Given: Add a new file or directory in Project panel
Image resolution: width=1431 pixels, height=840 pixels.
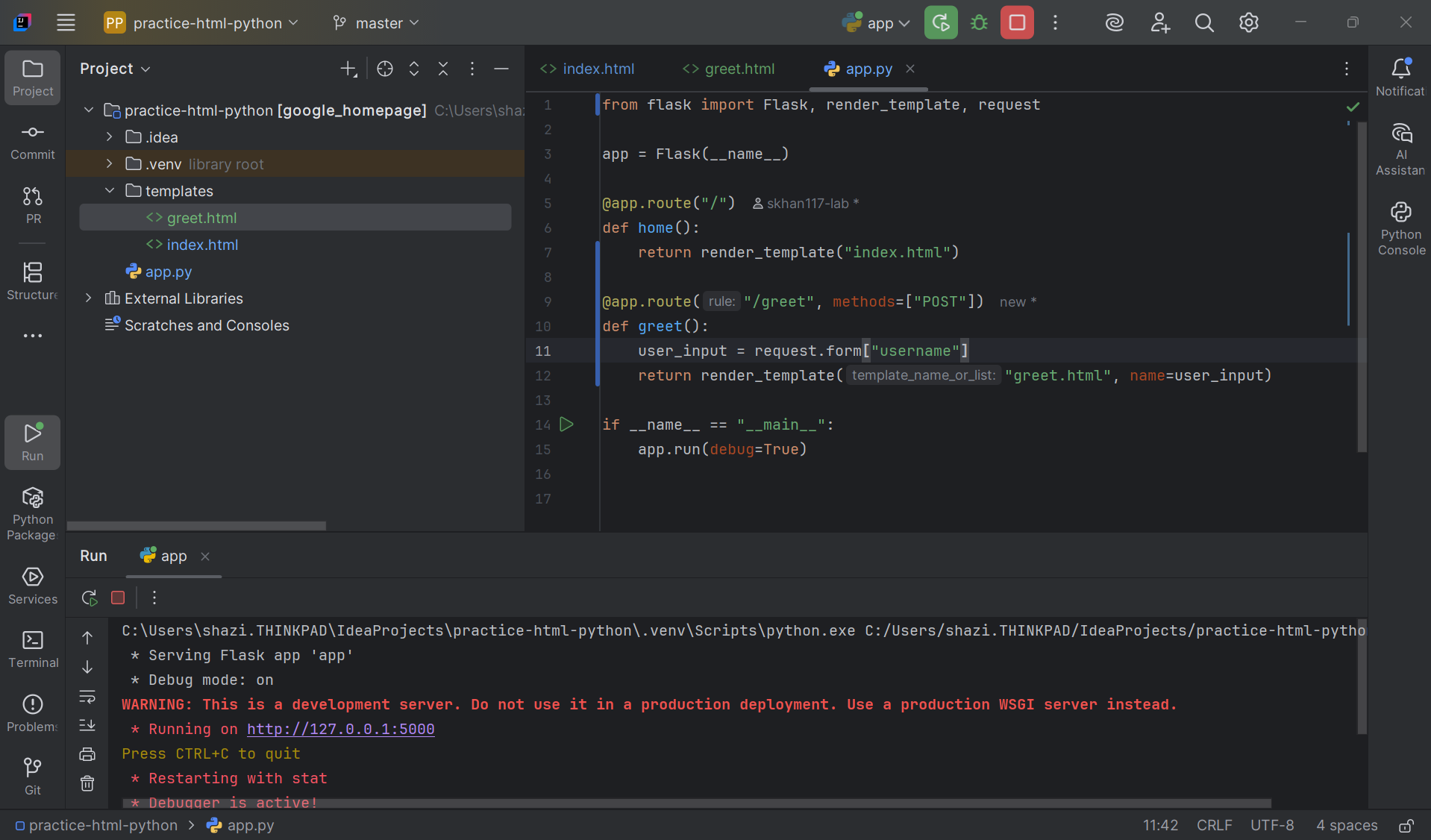Looking at the screenshot, I should pyautogui.click(x=348, y=69).
